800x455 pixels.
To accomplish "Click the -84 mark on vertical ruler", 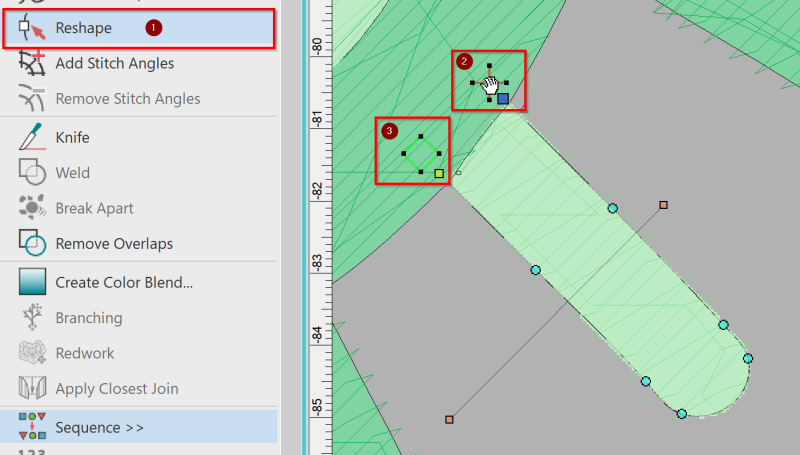I will pyautogui.click(x=317, y=334).
